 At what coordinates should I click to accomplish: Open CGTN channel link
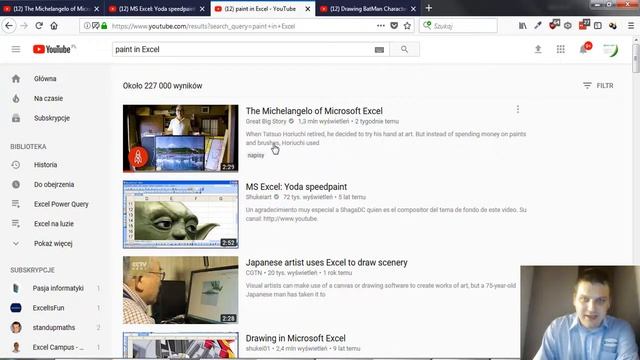click(254, 273)
